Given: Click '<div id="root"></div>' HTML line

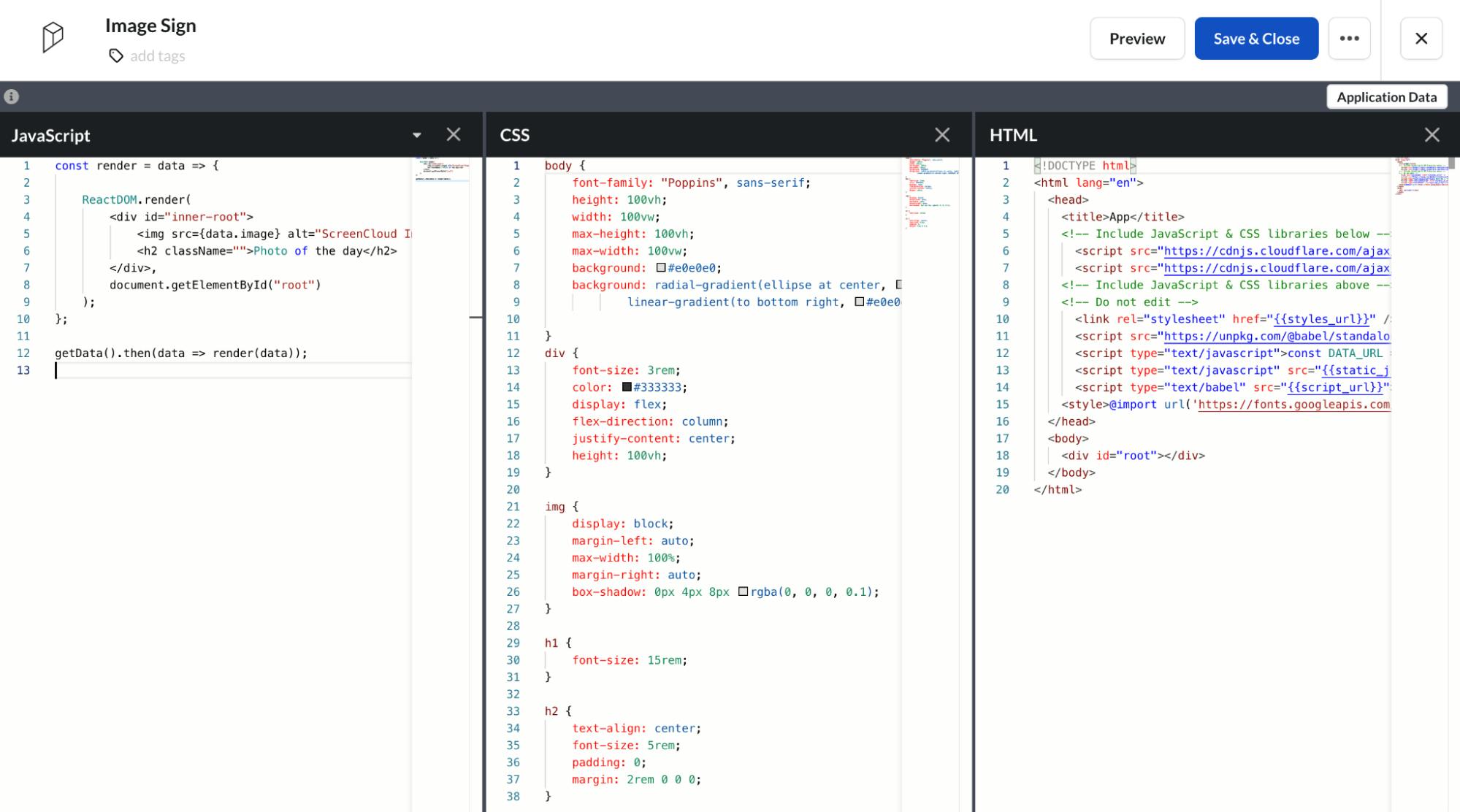Looking at the screenshot, I should tap(1133, 456).
